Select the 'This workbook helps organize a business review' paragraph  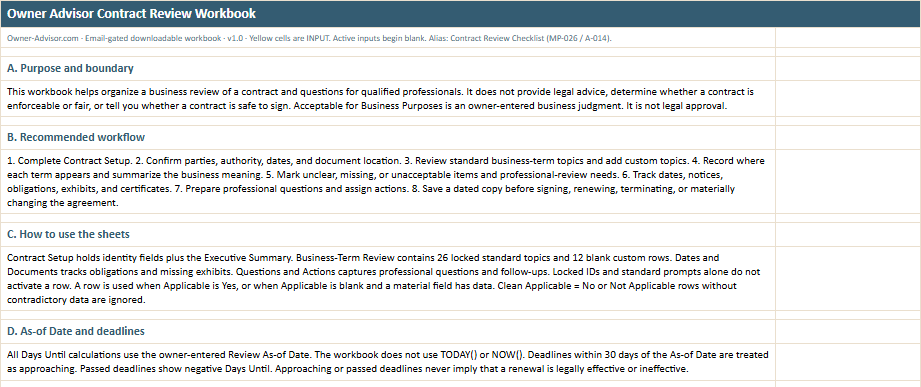(388, 99)
